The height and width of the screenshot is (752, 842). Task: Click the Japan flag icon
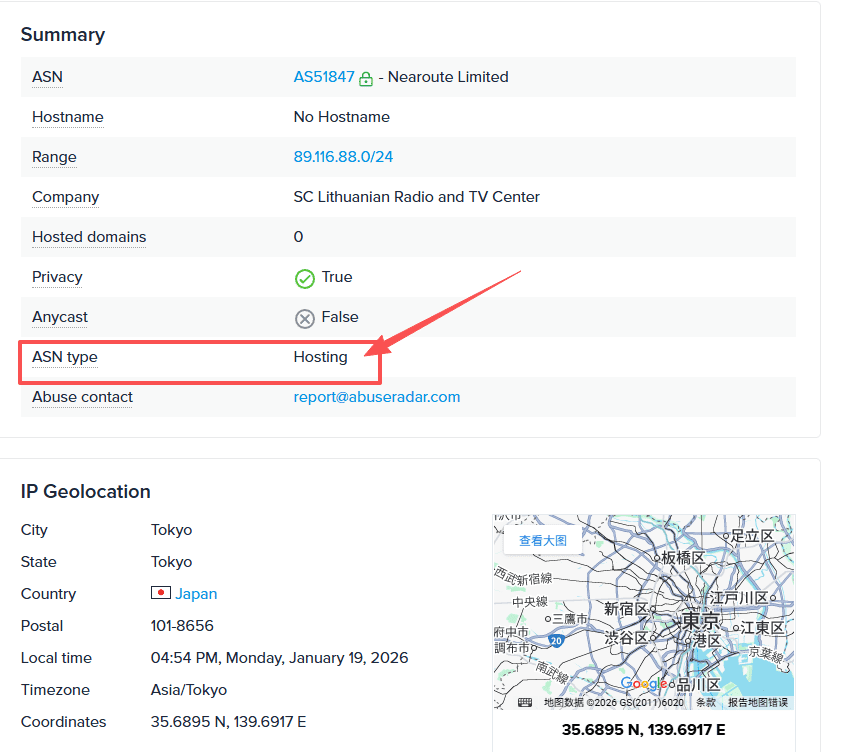160,593
